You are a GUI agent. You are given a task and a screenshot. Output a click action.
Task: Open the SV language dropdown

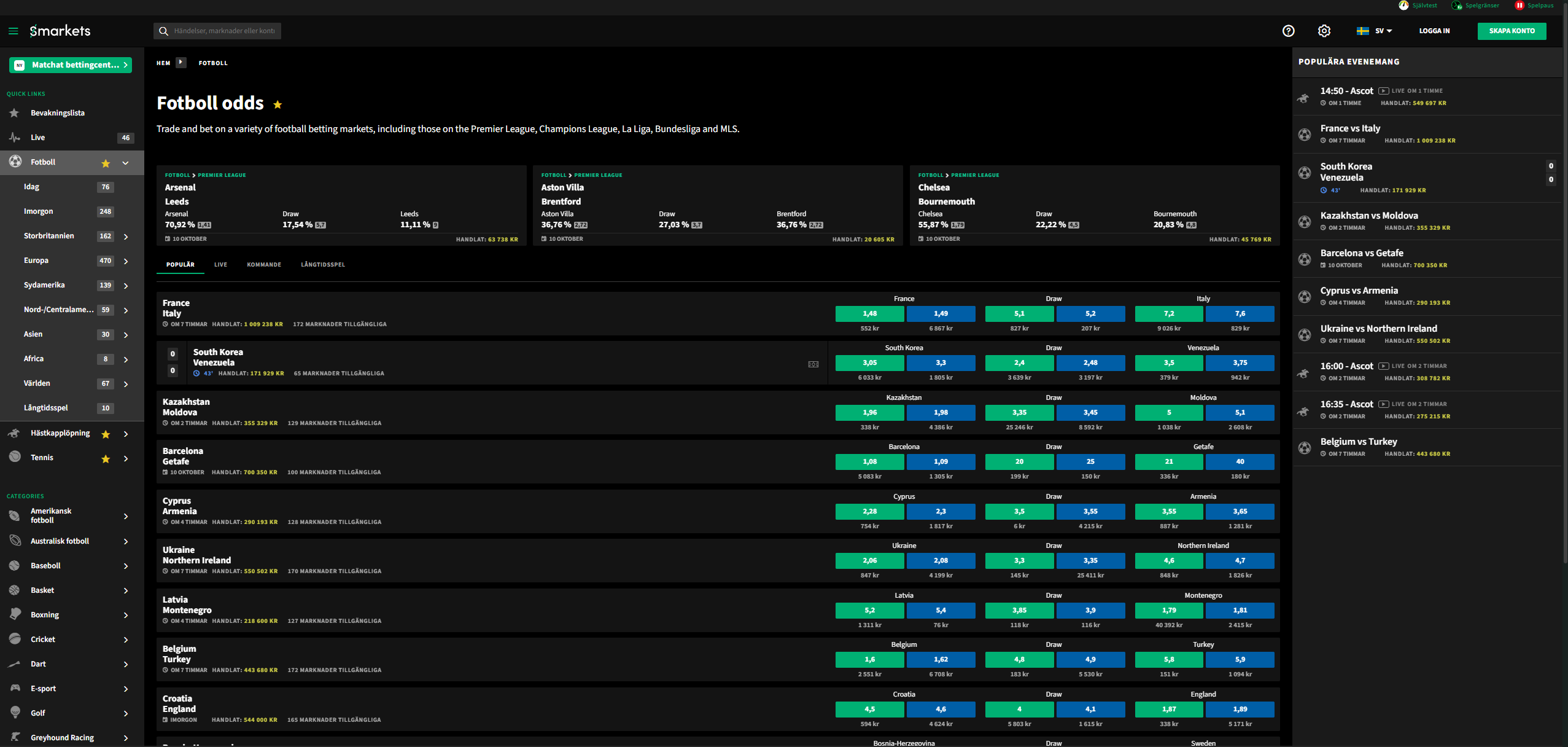tap(1374, 31)
